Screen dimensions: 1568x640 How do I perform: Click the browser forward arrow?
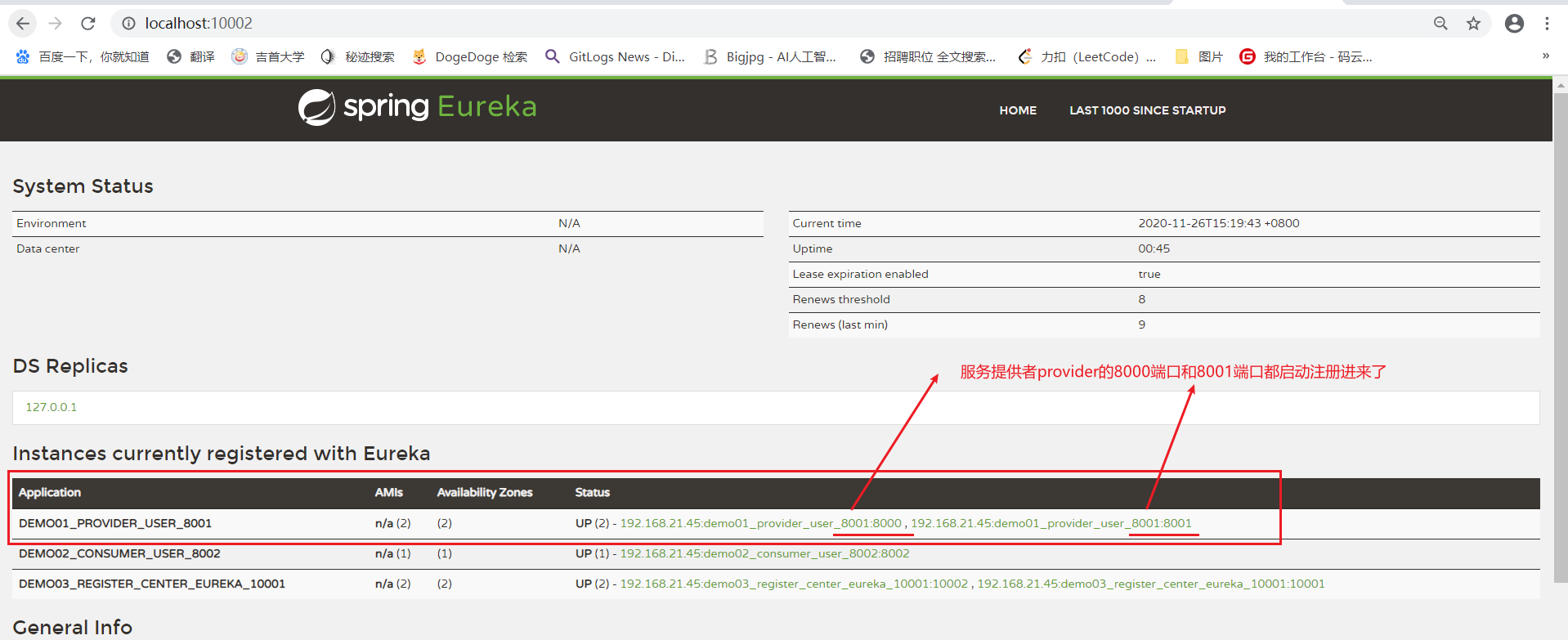pos(56,24)
